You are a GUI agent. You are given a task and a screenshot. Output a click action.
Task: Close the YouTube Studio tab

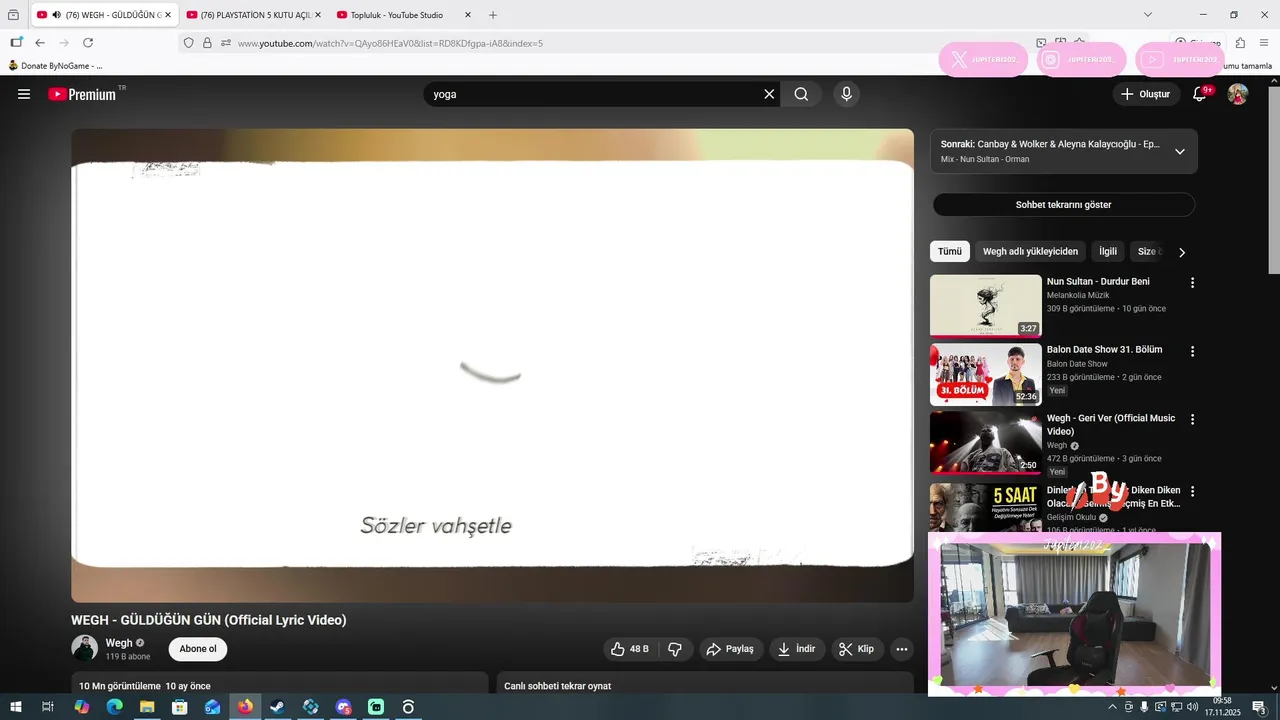(x=467, y=15)
